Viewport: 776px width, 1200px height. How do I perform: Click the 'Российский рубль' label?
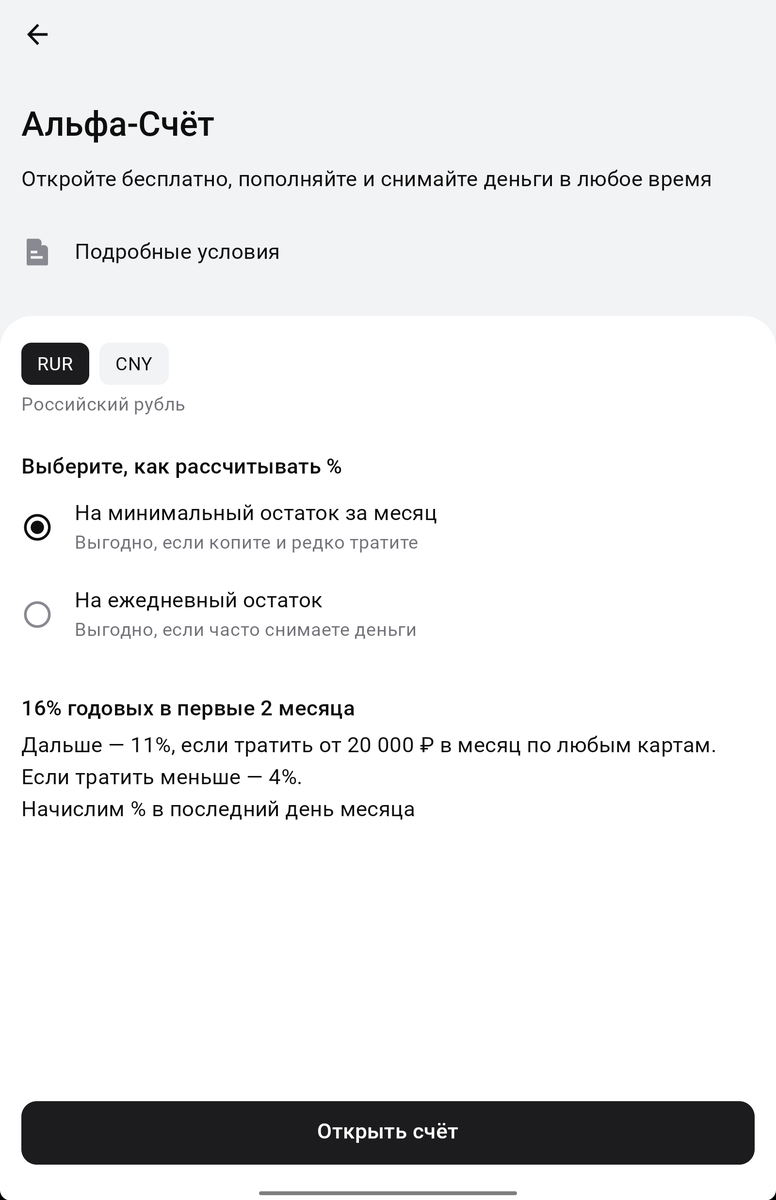102,404
